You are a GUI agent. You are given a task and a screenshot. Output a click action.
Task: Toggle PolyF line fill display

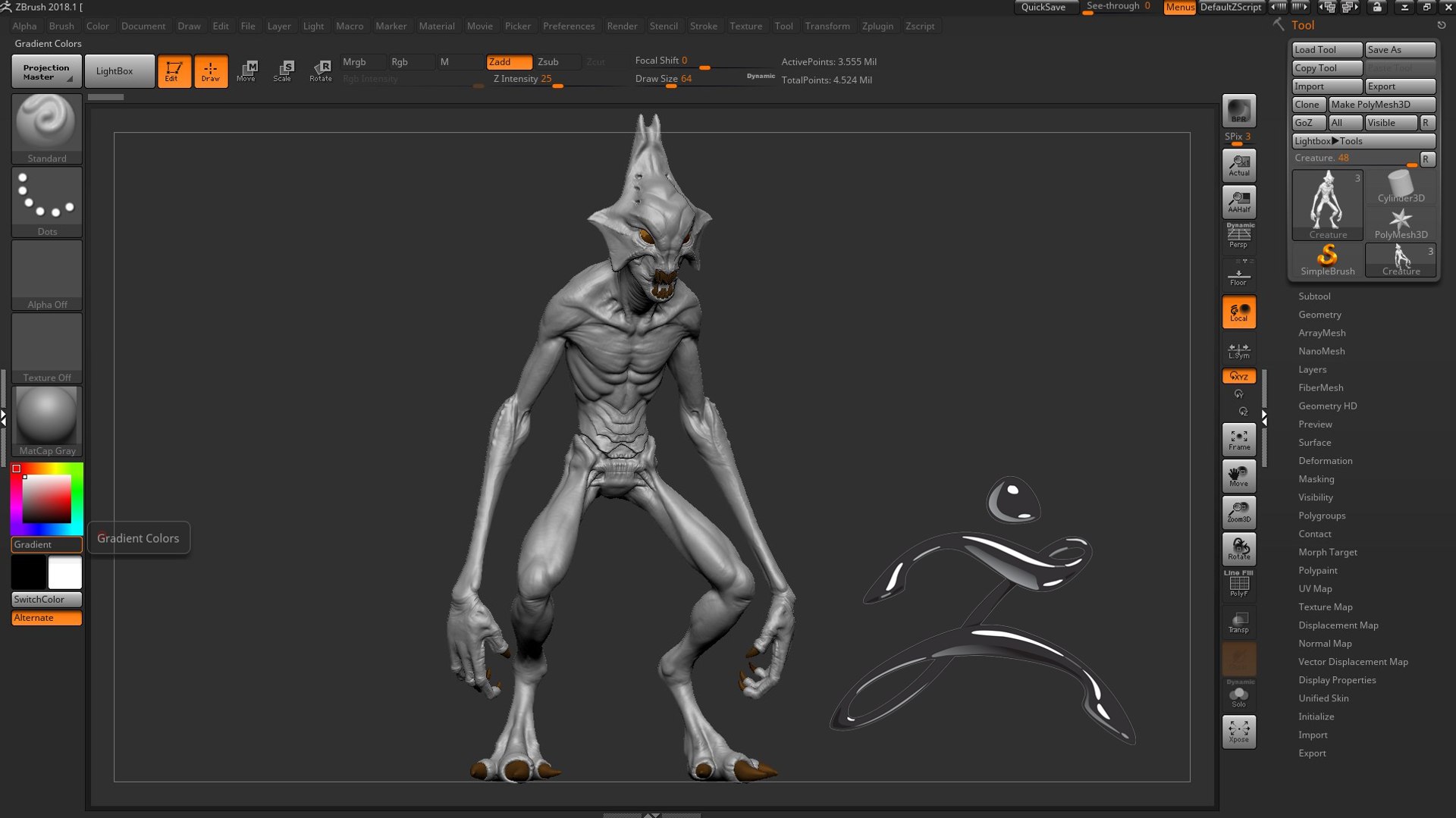point(1239,585)
